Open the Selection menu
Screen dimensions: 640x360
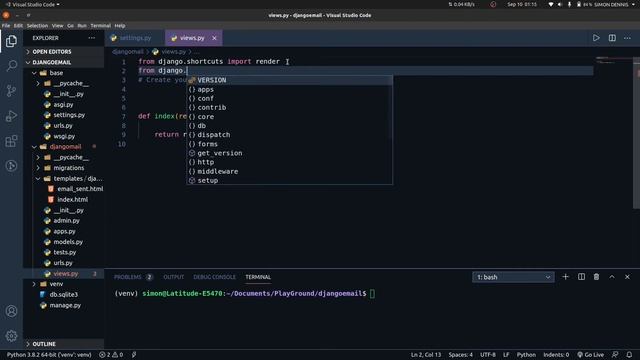pyautogui.click(x=37, y=26)
